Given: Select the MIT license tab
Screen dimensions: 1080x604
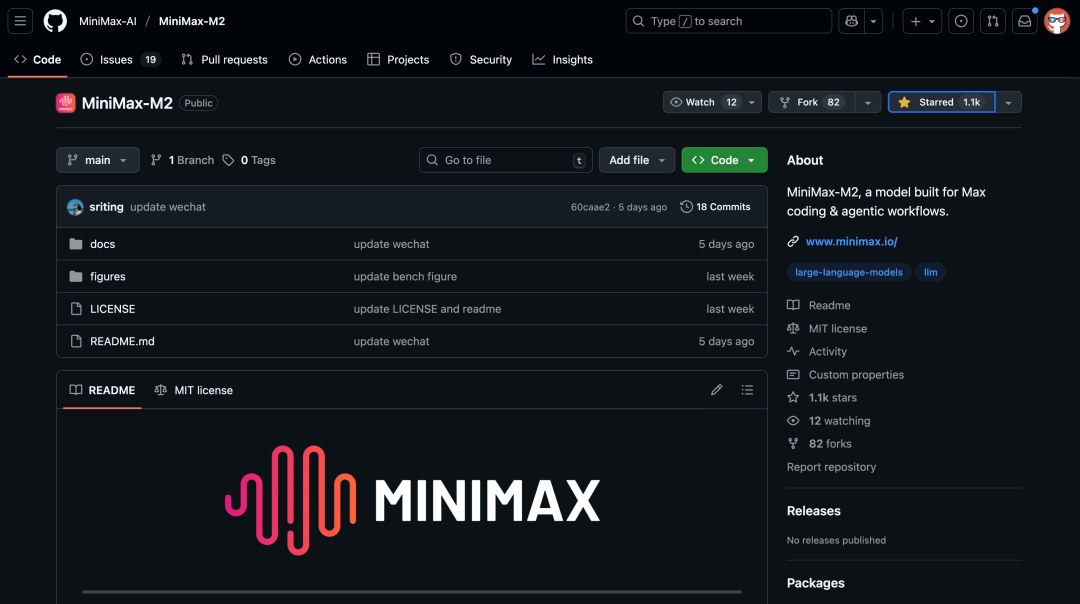Looking at the screenshot, I should (x=194, y=390).
